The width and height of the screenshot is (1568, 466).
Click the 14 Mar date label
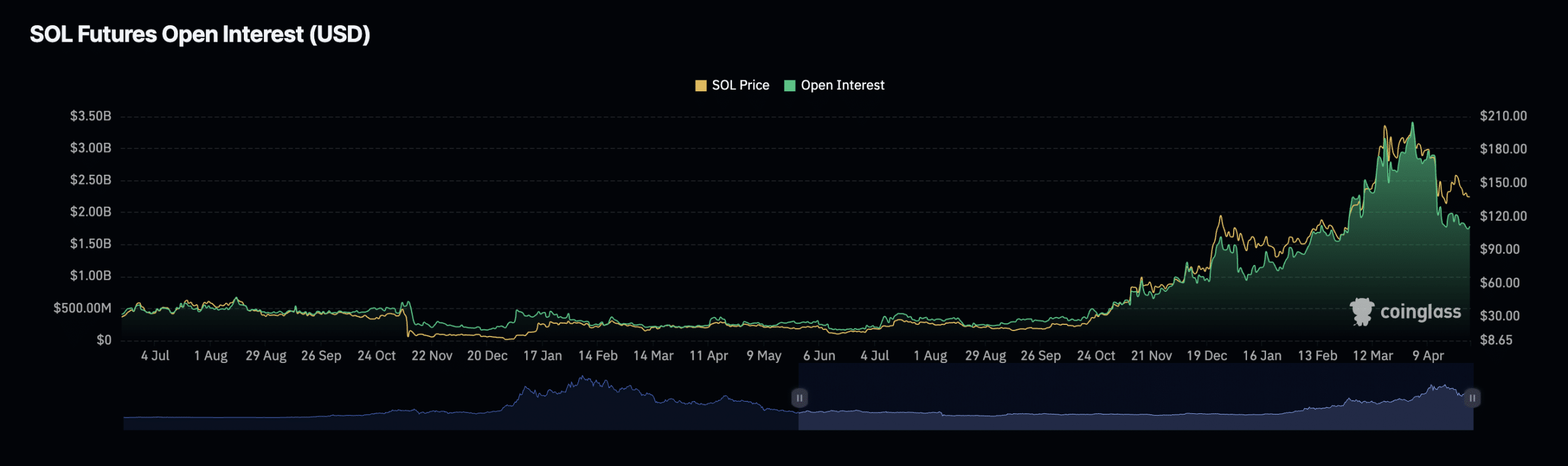[653, 356]
